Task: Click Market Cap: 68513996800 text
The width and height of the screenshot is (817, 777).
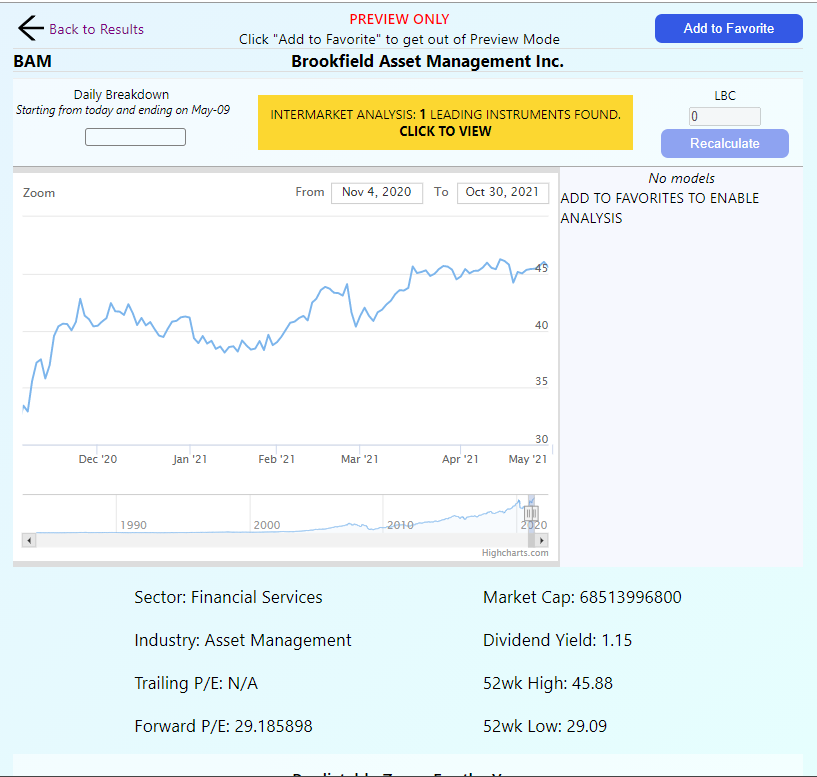Action: pyautogui.click(x=582, y=597)
